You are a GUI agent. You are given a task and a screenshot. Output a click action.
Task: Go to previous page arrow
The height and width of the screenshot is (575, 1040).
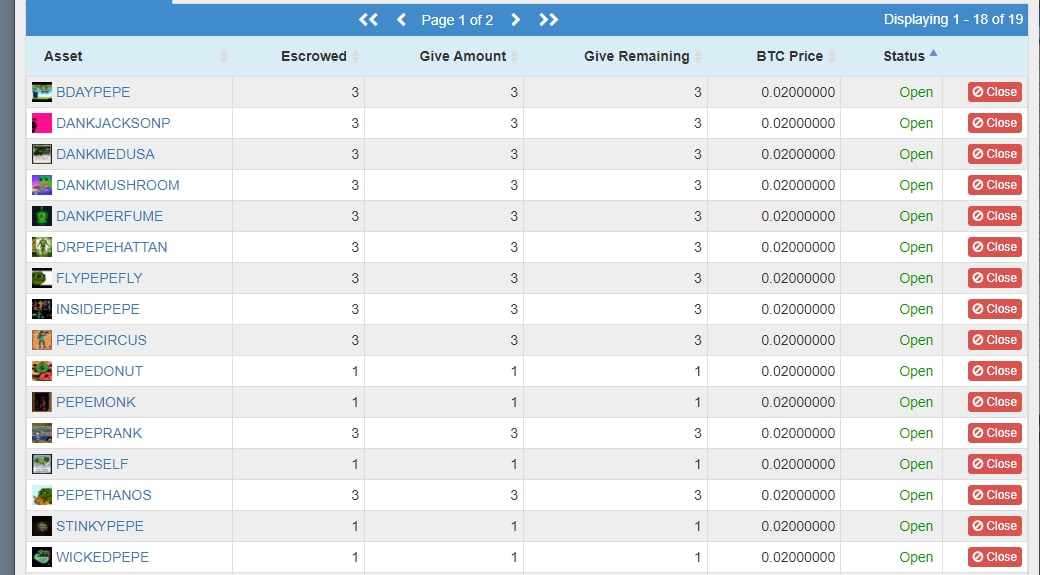pyautogui.click(x=401, y=20)
